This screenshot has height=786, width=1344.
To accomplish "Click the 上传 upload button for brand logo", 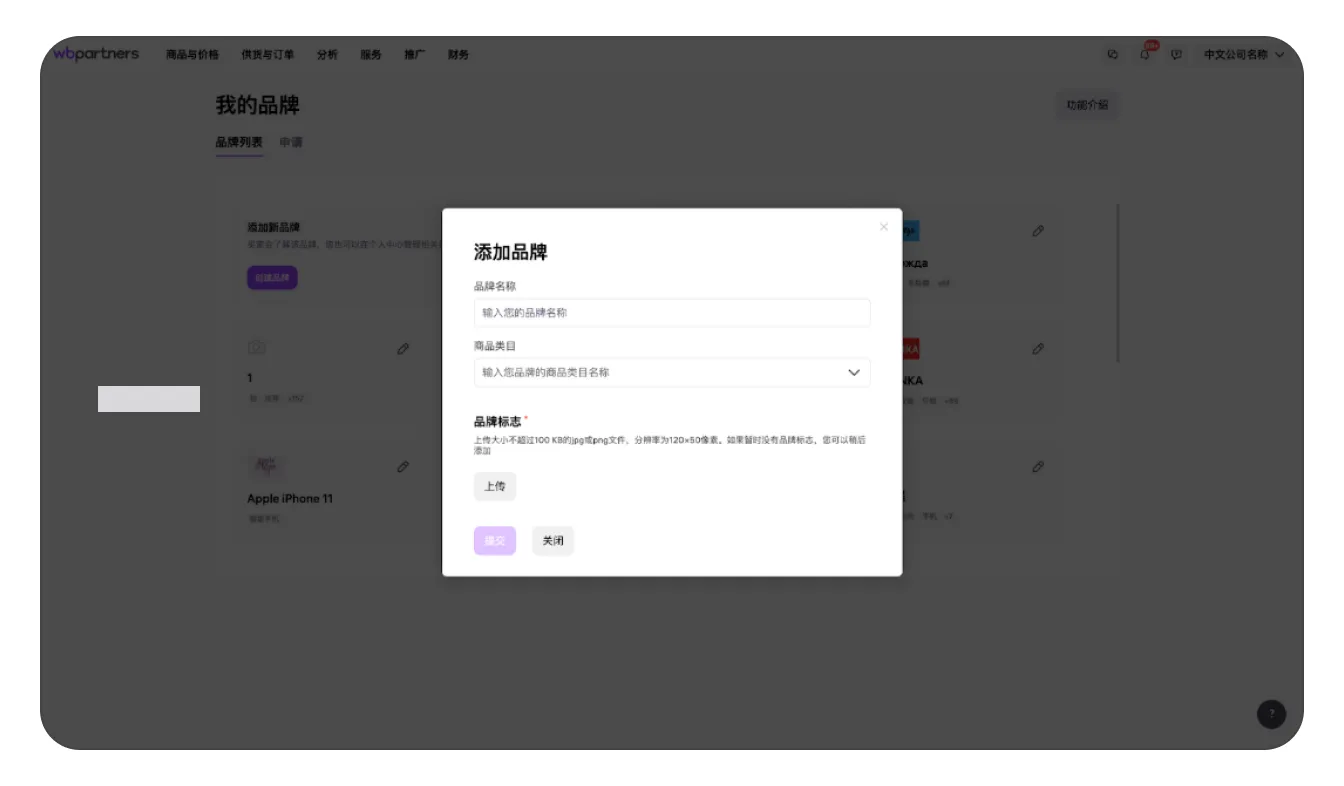I will pyautogui.click(x=494, y=486).
